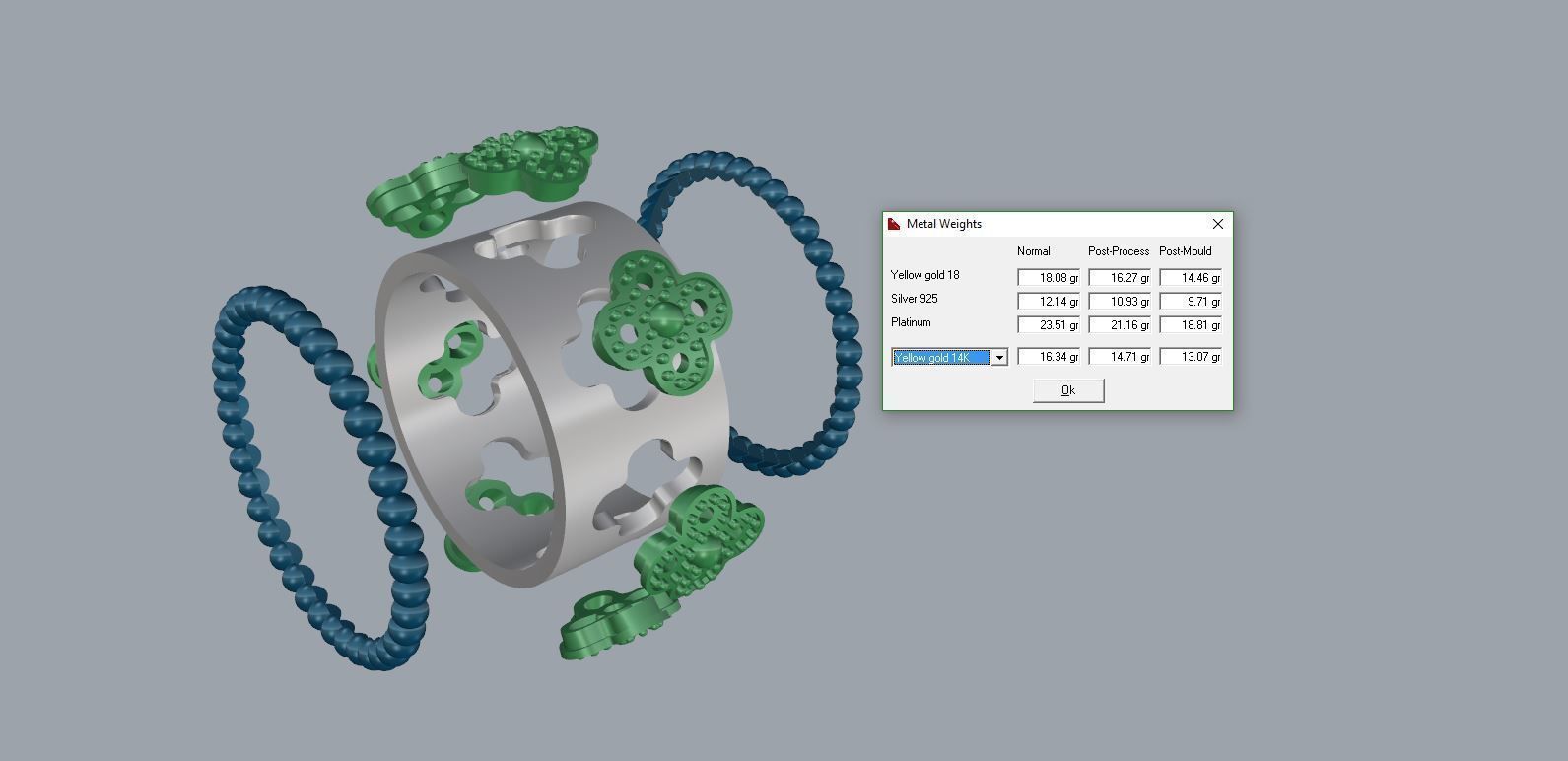The image size is (1568, 761).
Task: Click the Normal column header
Action: (x=1034, y=251)
